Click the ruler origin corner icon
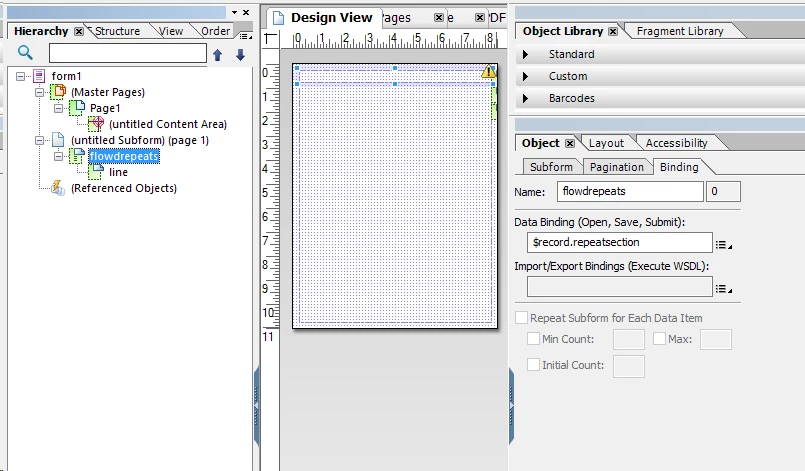The width and height of the screenshot is (805, 471). (x=270, y=40)
